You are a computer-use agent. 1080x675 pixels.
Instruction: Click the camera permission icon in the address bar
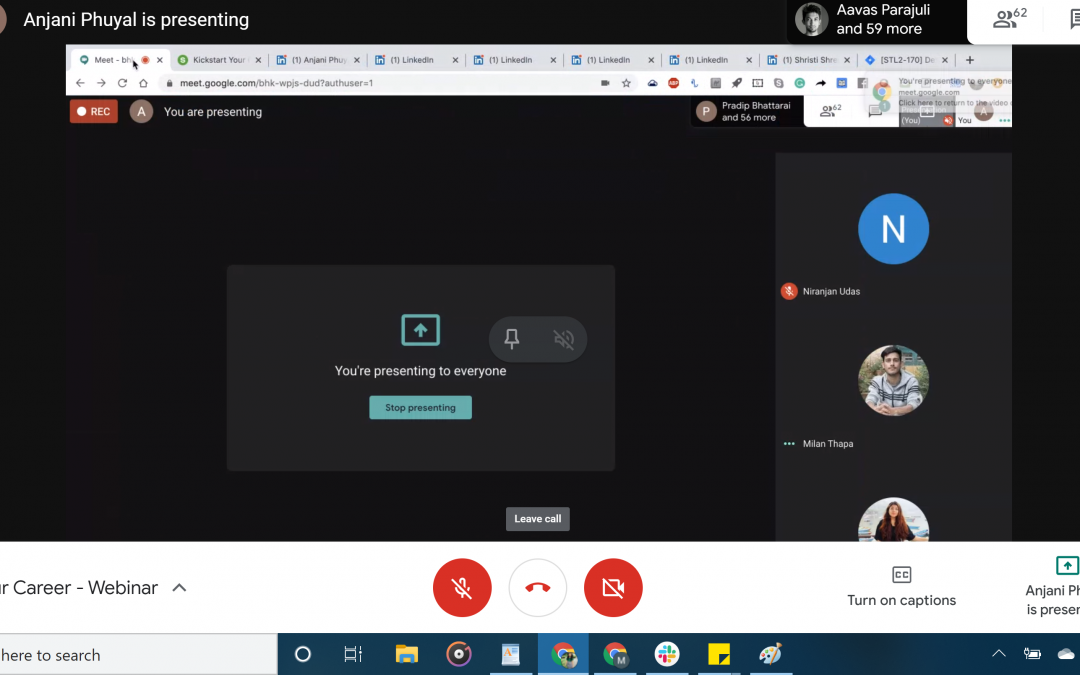[x=605, y=83]
